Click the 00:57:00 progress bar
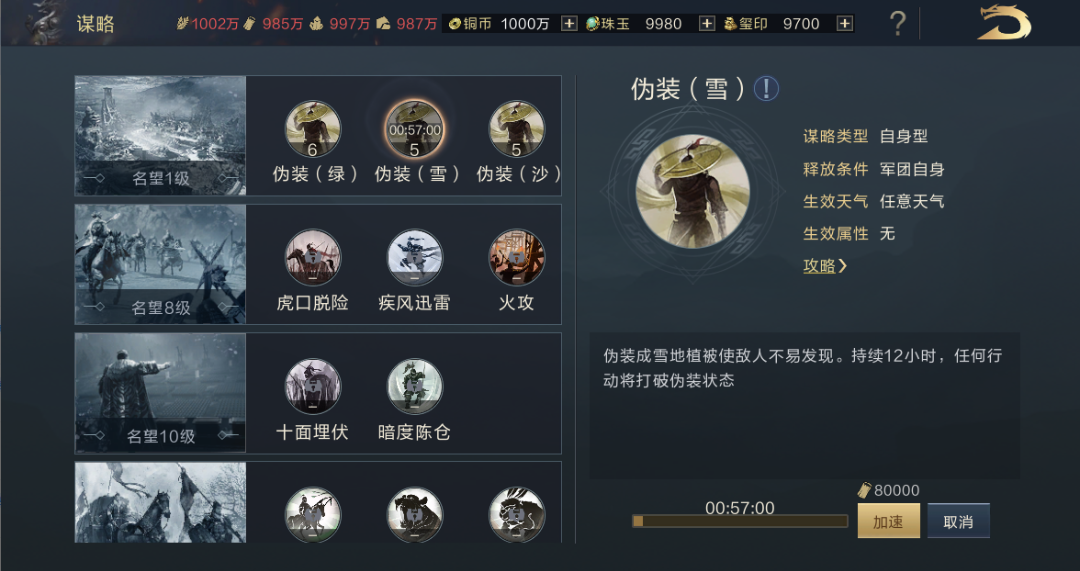 (740, 521)
